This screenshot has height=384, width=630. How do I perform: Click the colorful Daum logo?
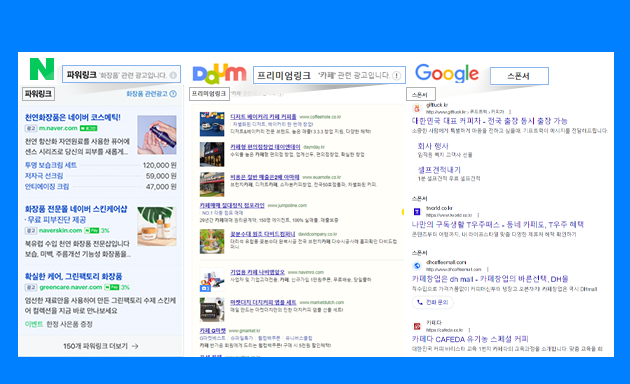point(219,74)
